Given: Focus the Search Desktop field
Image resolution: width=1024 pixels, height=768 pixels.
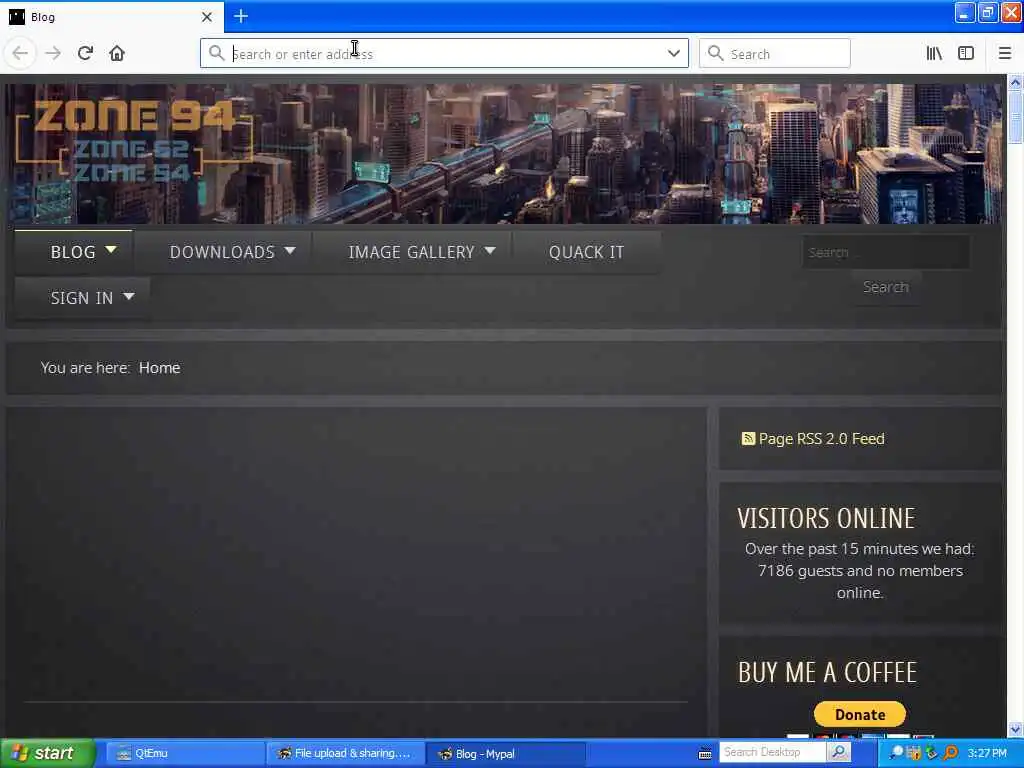Looking at the screenshot, I should [x=771, y=752].
